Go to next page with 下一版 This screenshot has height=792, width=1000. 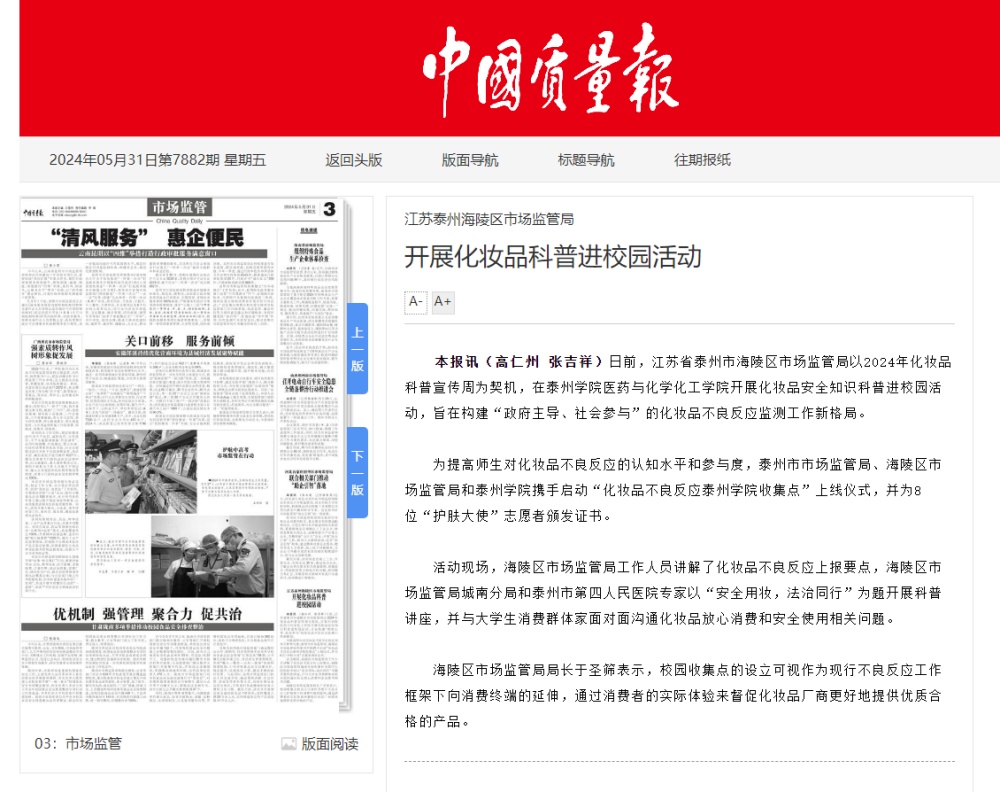click(357, 472)
